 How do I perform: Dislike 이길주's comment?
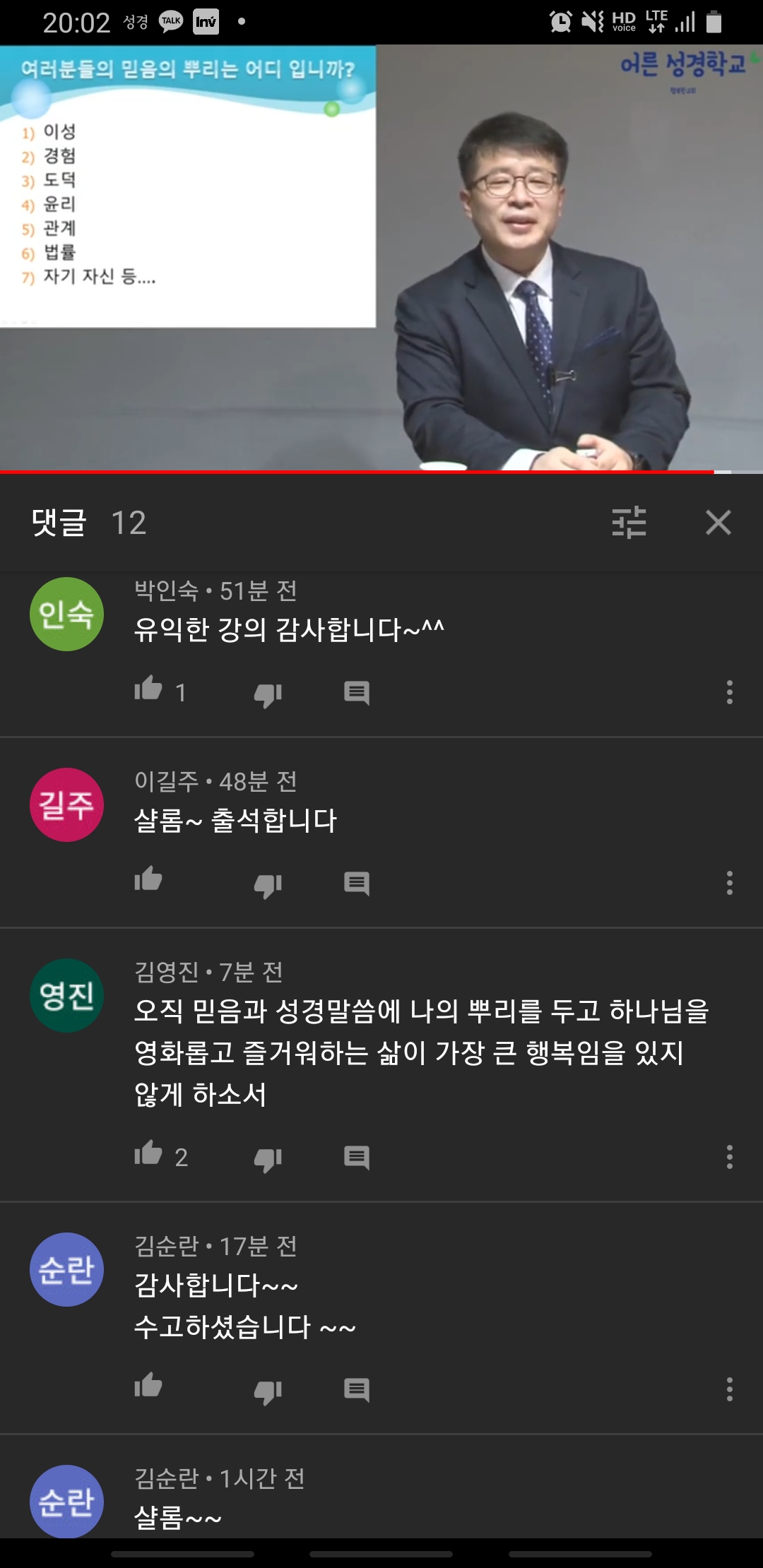click(268, 885)
